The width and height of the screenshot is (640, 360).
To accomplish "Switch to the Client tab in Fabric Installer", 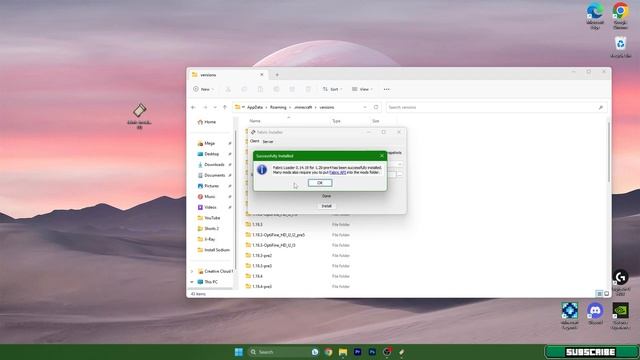I will click(254, 141).
